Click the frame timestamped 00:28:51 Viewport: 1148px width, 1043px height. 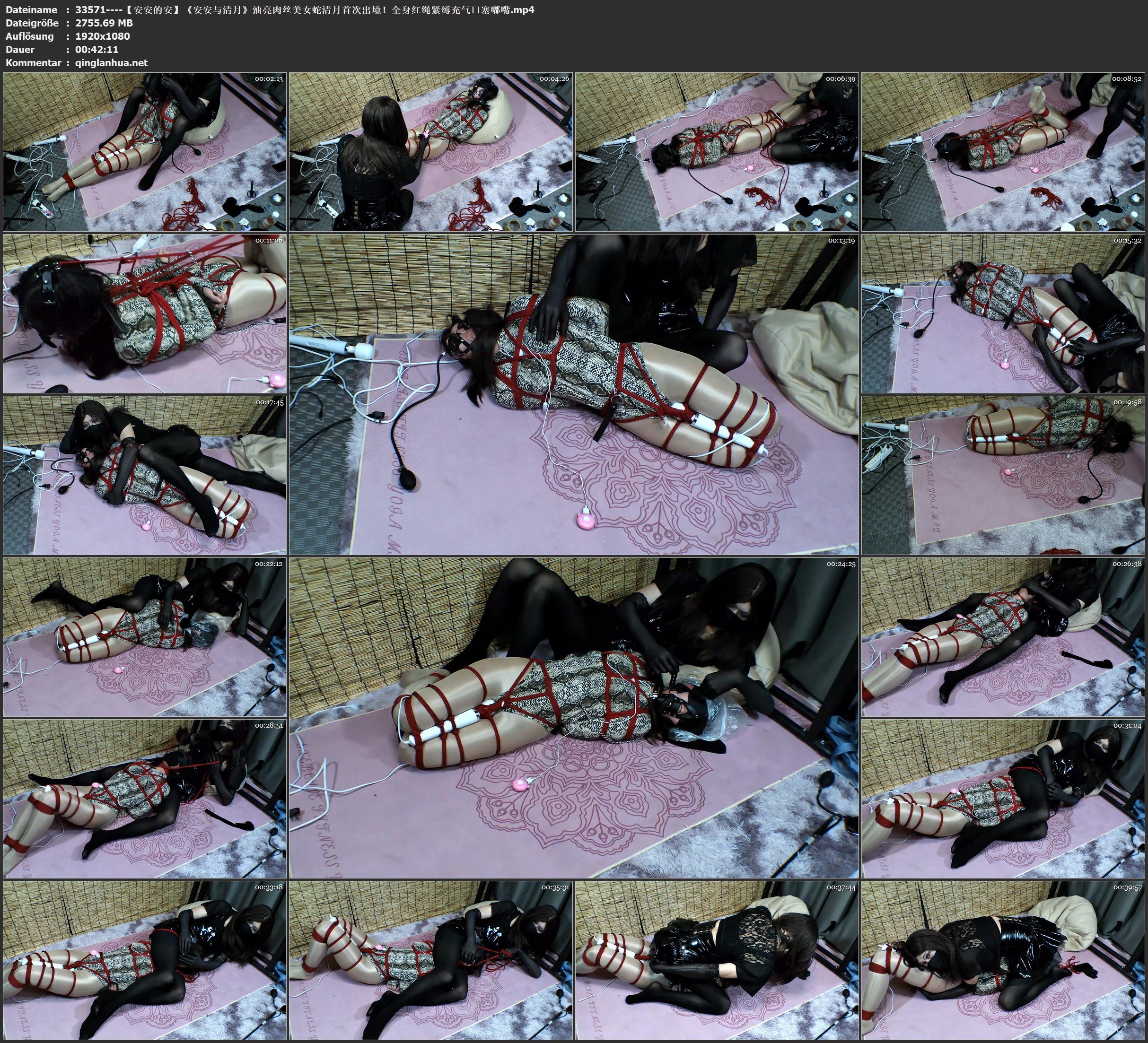click(145, 798)
